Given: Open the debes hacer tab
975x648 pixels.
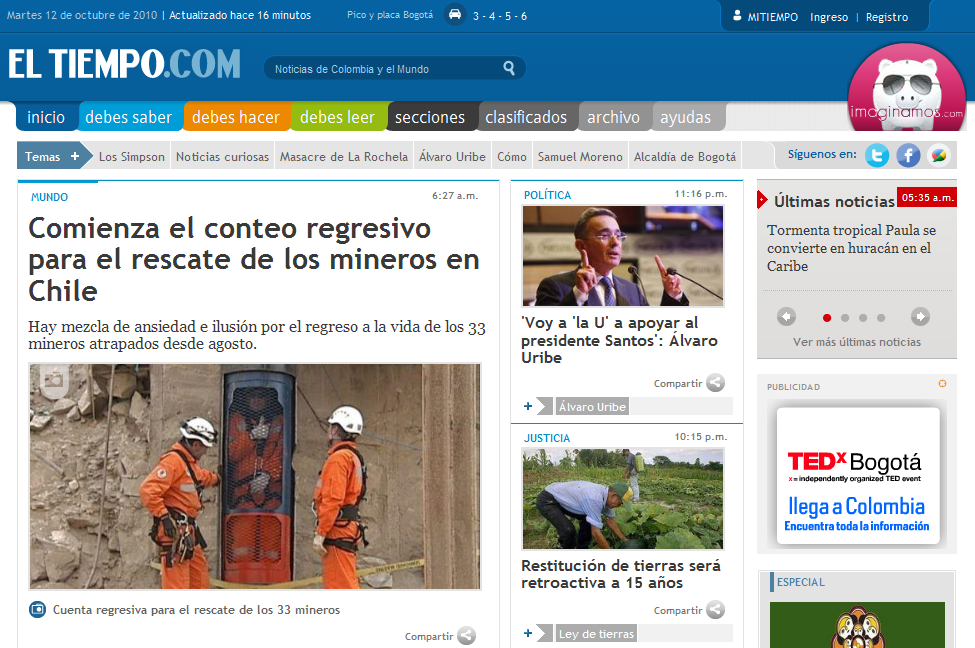Looking at the screenshot, I should click(x=236, y=117).
